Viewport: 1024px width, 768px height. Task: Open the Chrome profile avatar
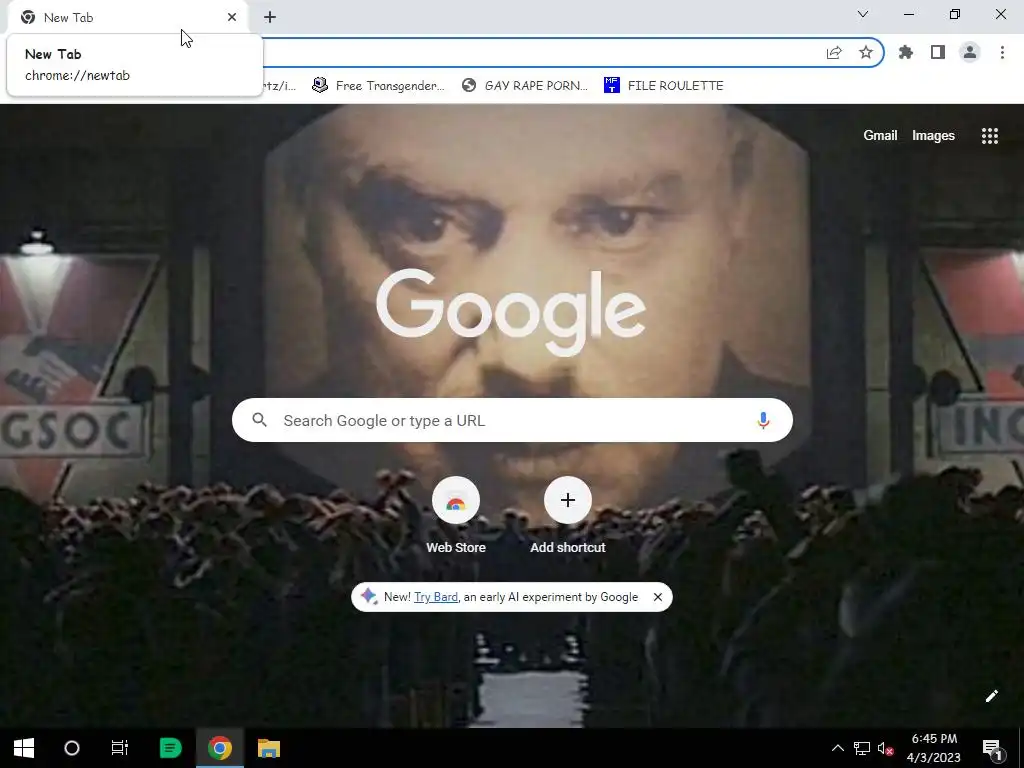(970, 52)
